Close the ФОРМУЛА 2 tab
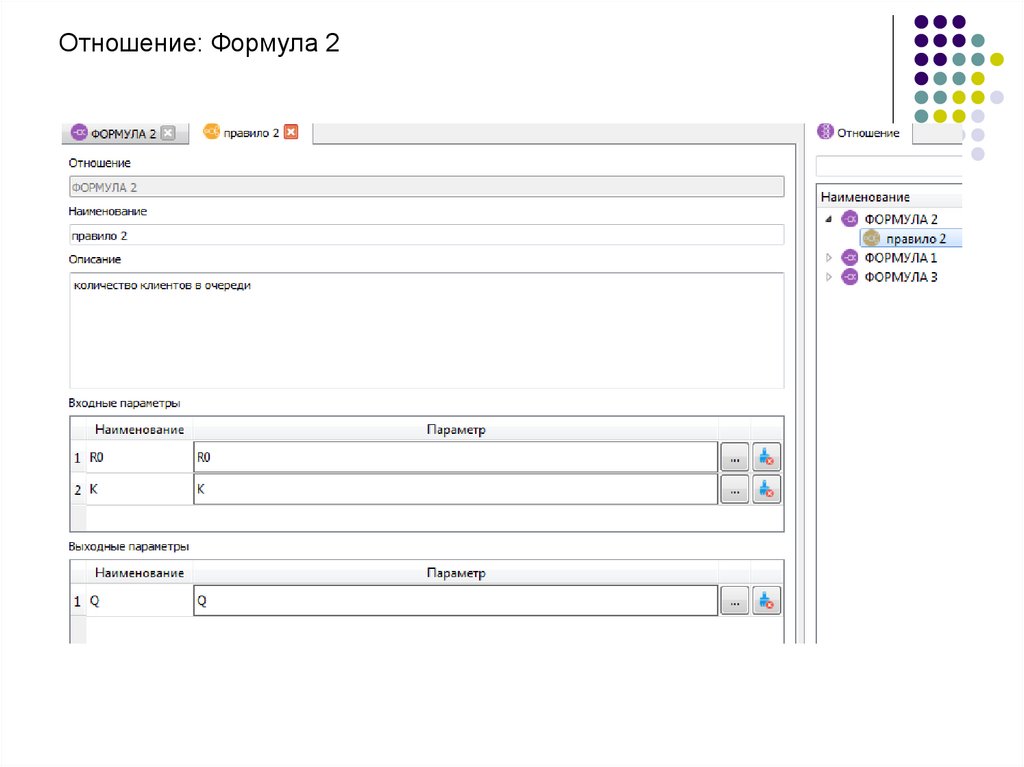The width and height of the screenshot is (1024, 767). 168,133
